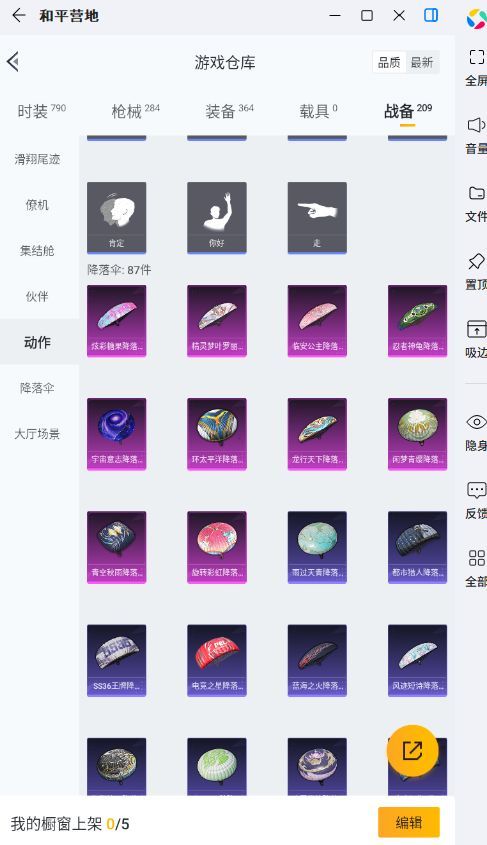The height and width of the screenshot is (845, 487).
Task: Select the 伙伴 category in the left list
Action: coord(37,296)
